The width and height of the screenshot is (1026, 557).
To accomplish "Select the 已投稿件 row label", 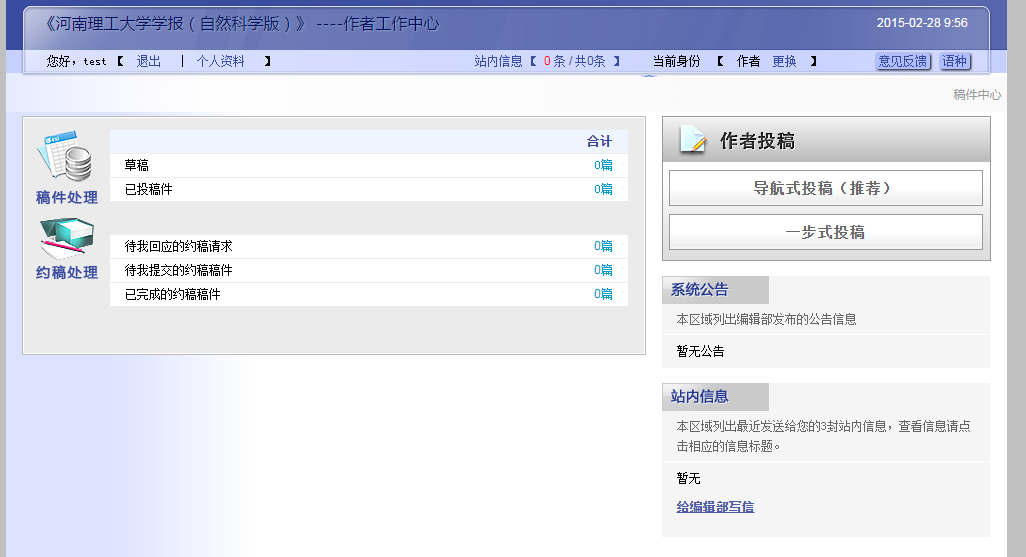I will [149, 189].
